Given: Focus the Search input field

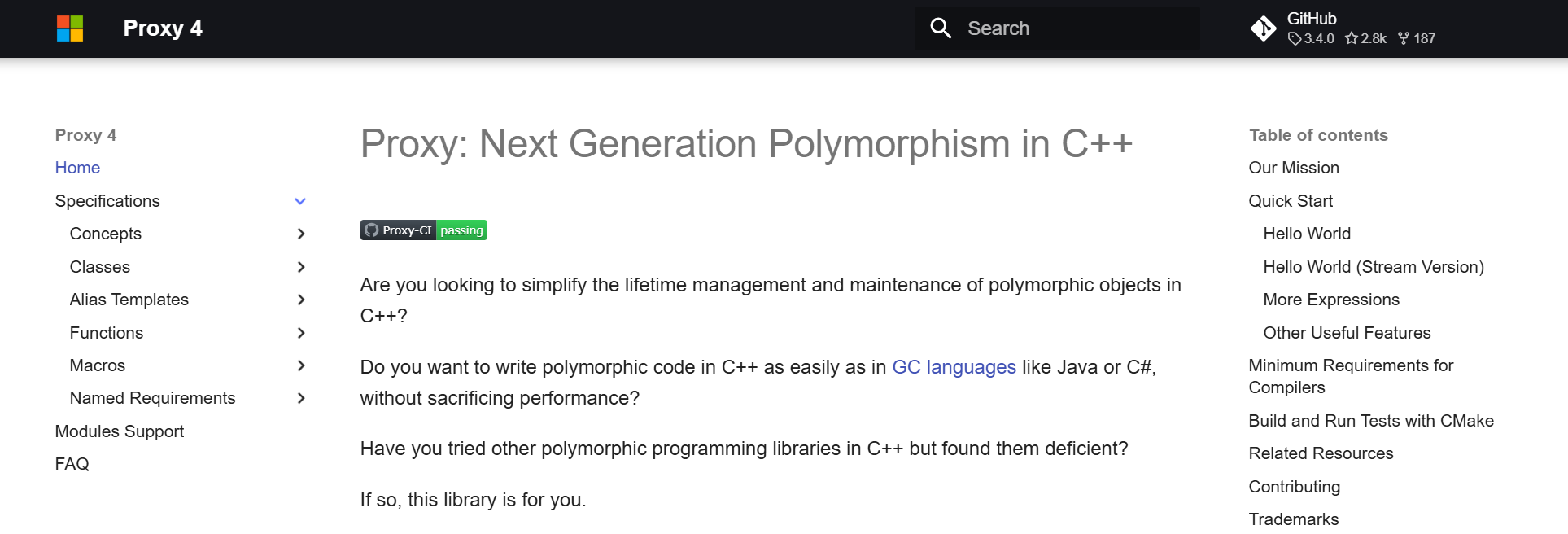Looking at the screenshot, I should pyautogui.click(x=1057, y=28).
